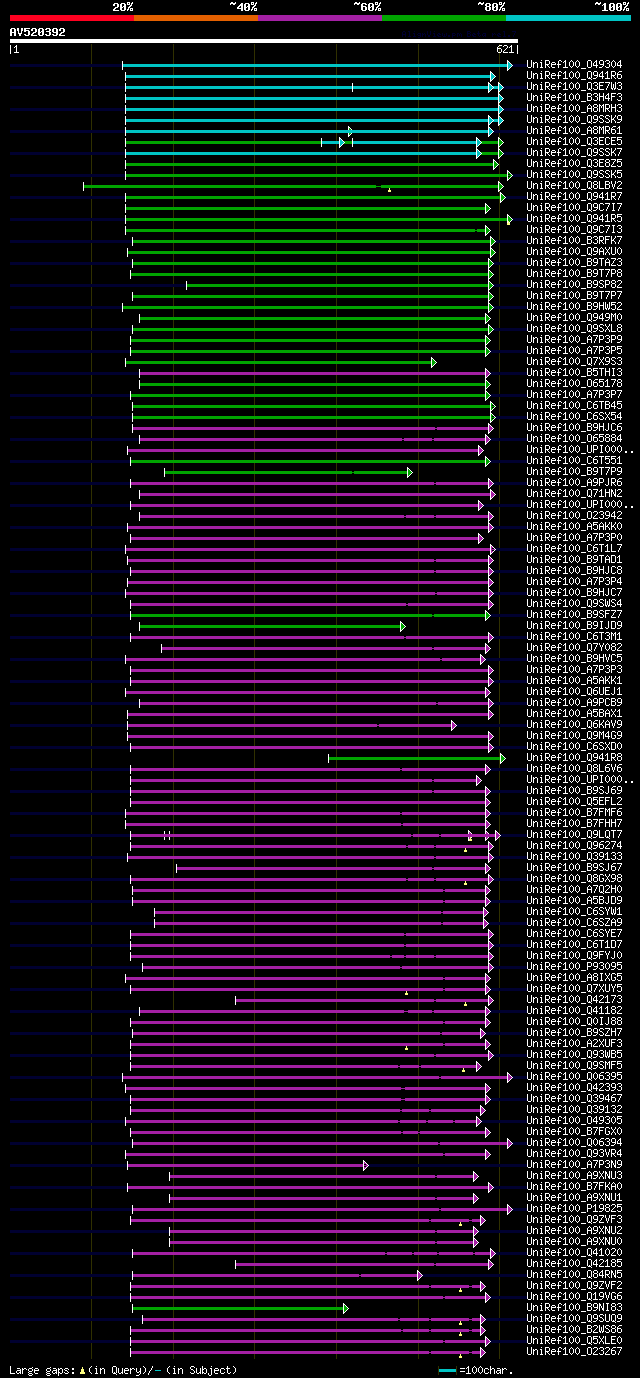Click the orange ~40% legend color segment

point(195,18)
